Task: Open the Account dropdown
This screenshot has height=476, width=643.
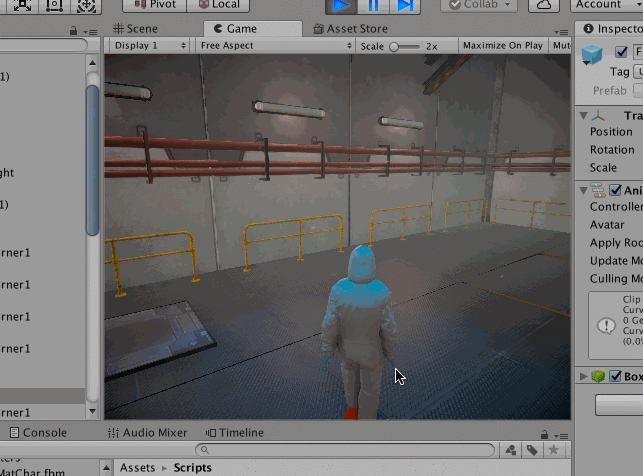Action: pos(607,5)
